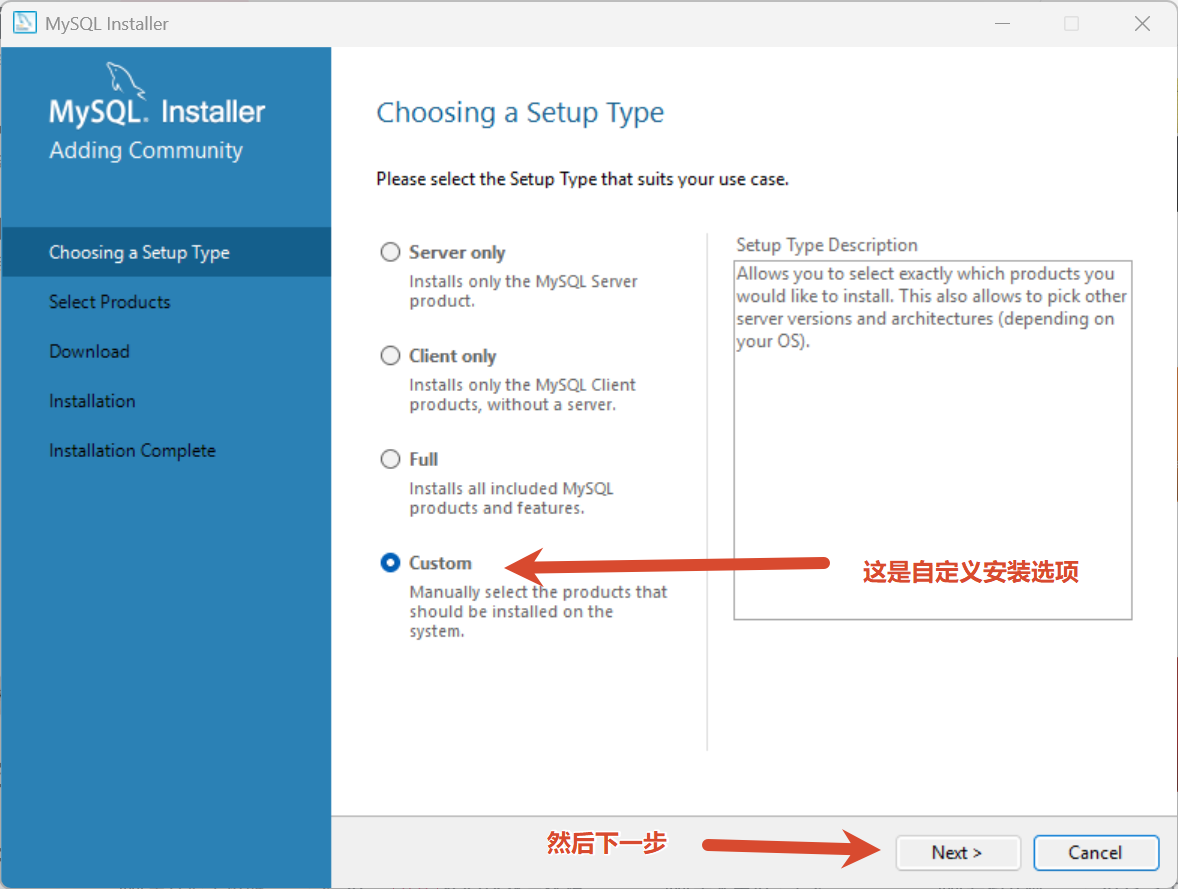1178x889 pixels.
Task: Click 'Installs all included MySQL products' description
Action: pos(511,498)
